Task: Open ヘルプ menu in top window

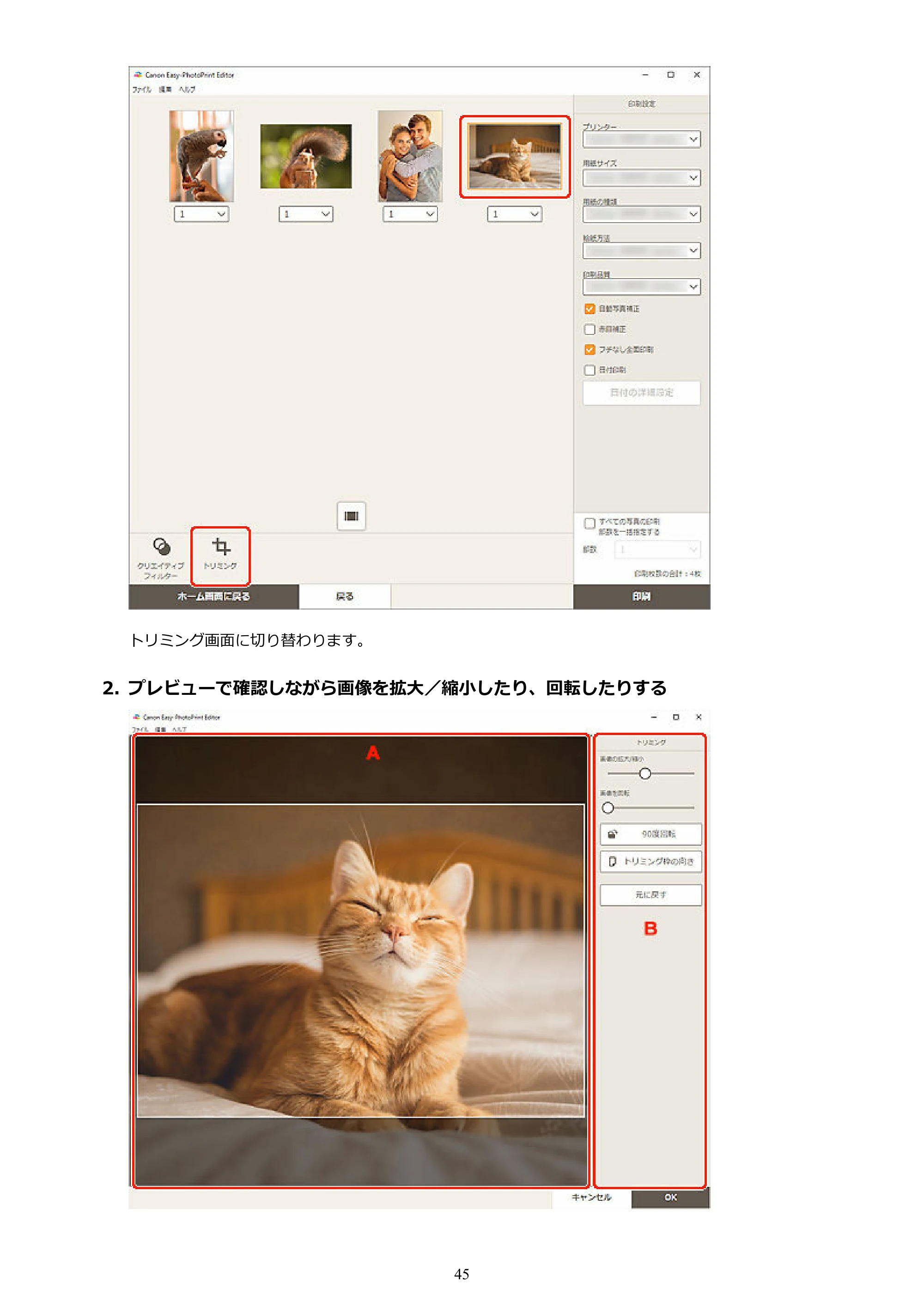Action: (187, 89)
